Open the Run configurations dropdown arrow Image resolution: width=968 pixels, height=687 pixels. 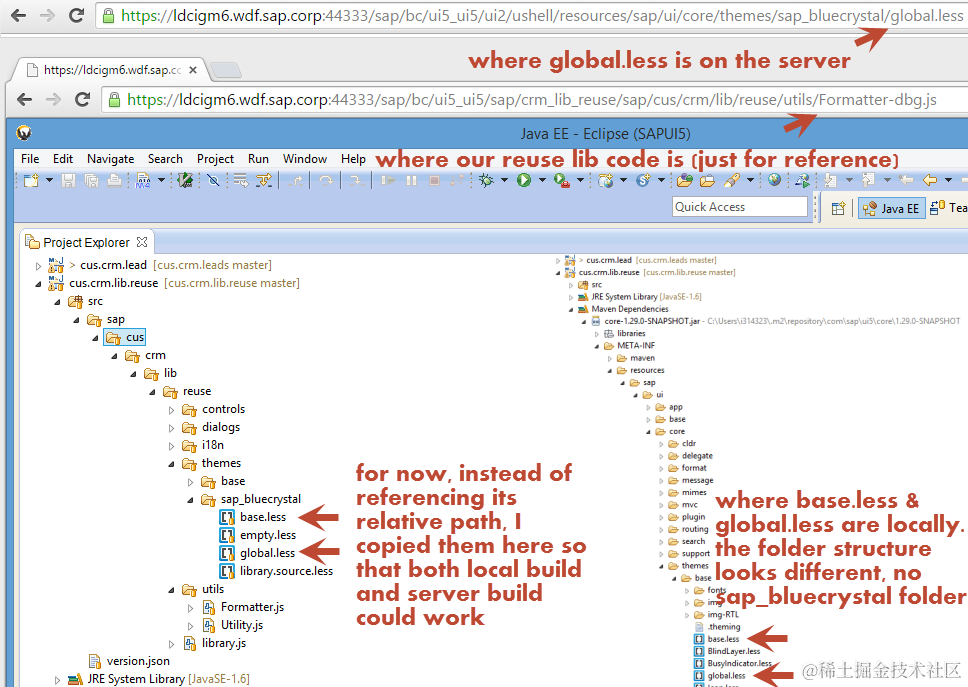point(542,180)
